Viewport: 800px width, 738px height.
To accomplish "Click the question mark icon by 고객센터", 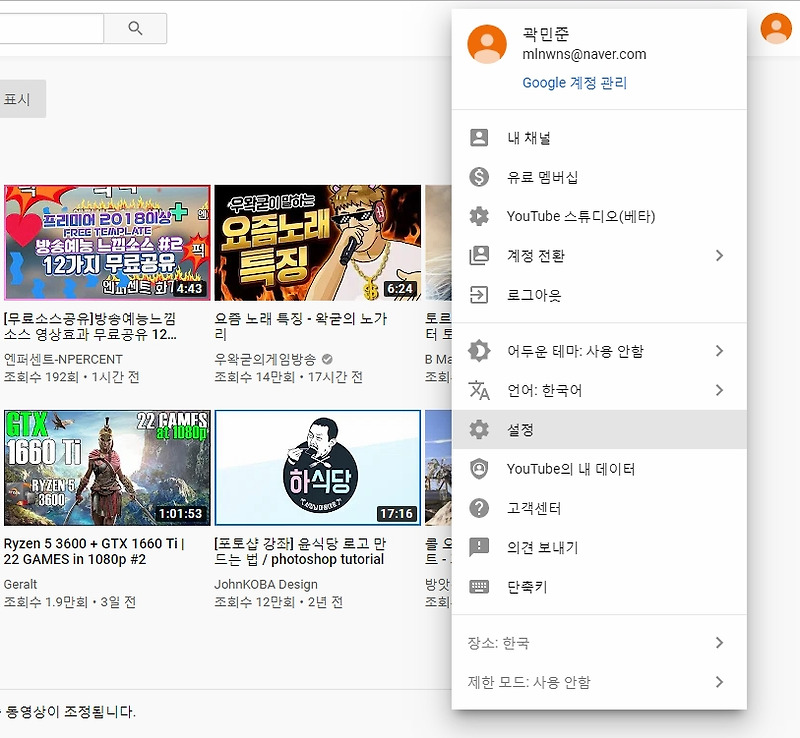I will tap(479, 508).
